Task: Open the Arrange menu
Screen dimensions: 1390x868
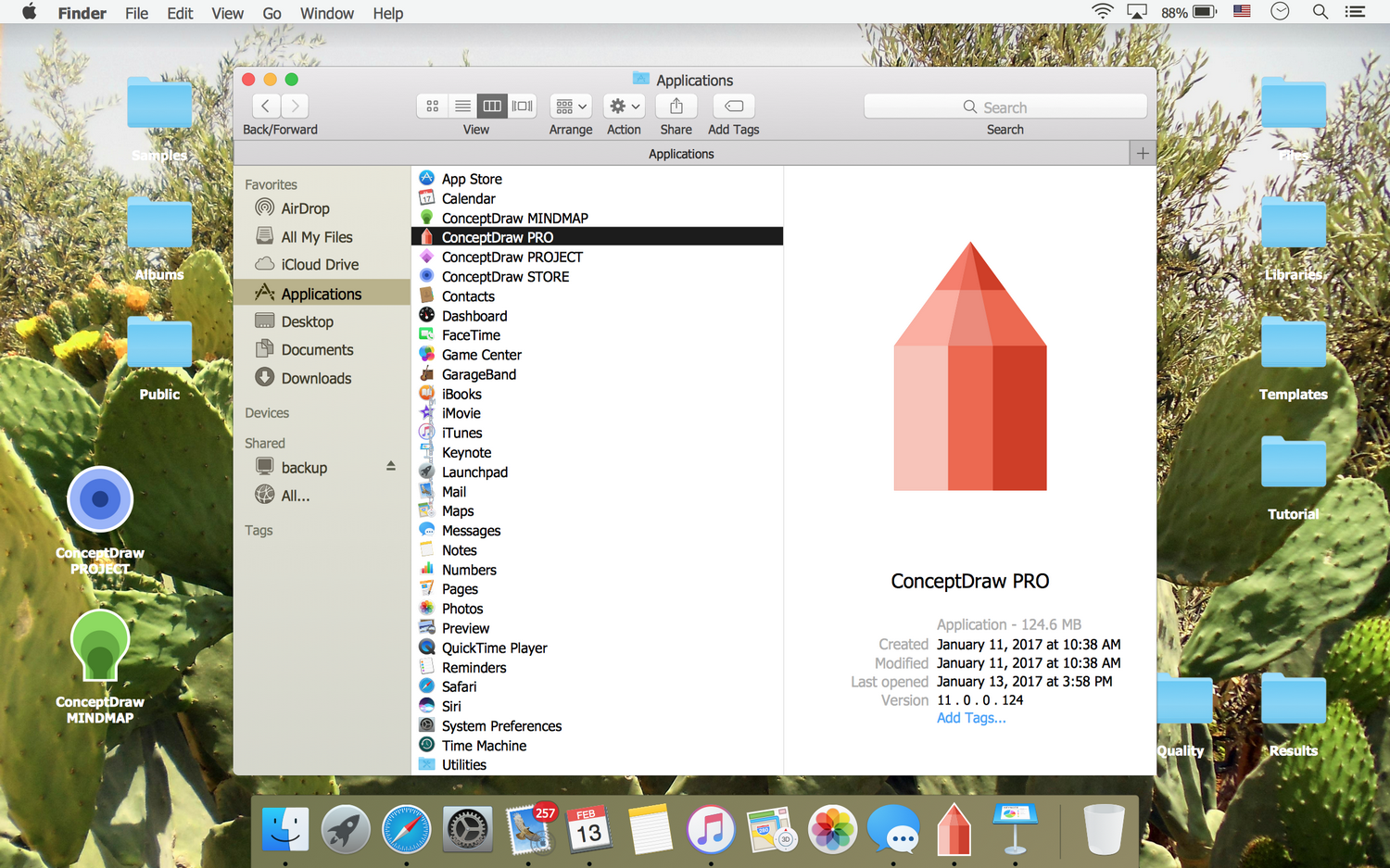Action: pos(570,106)
